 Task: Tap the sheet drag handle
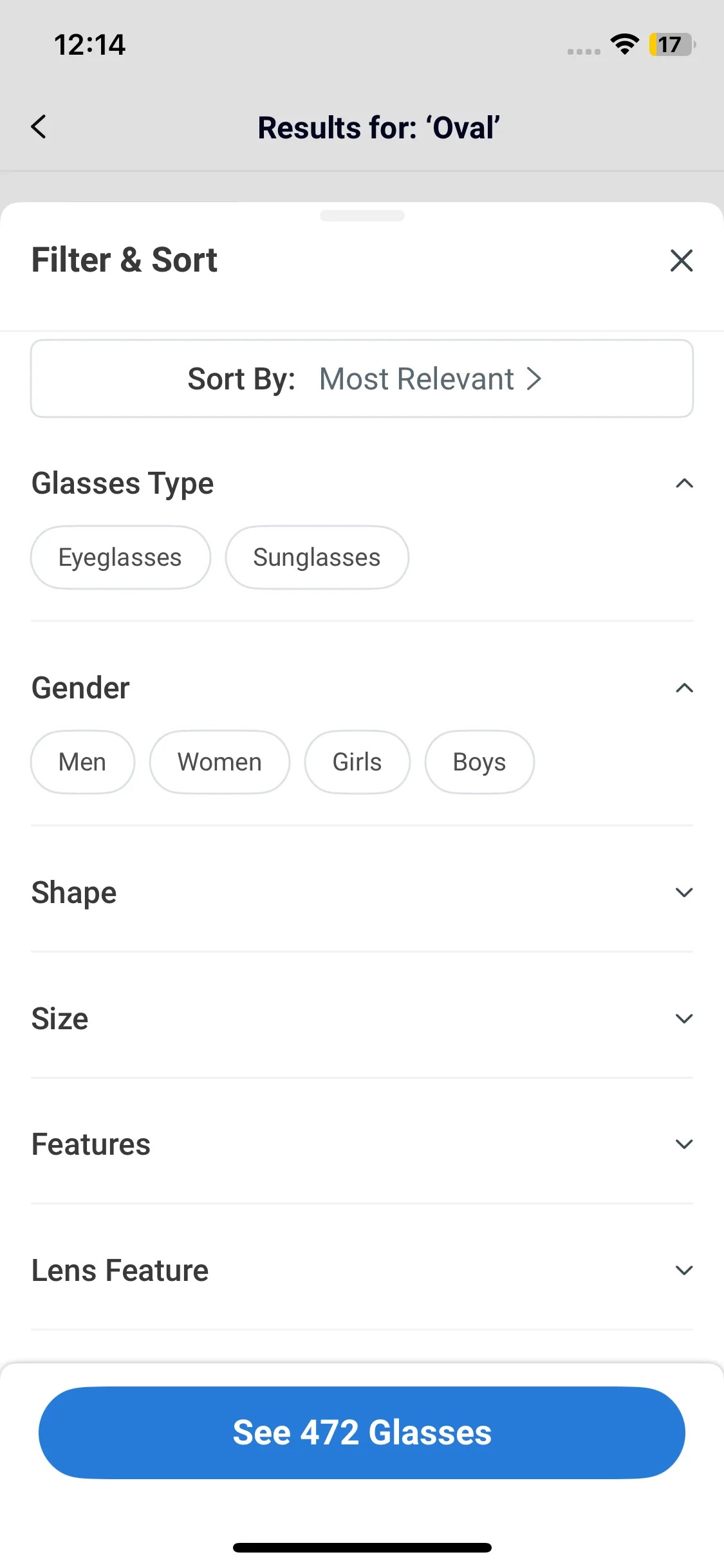tap(362, 216)
